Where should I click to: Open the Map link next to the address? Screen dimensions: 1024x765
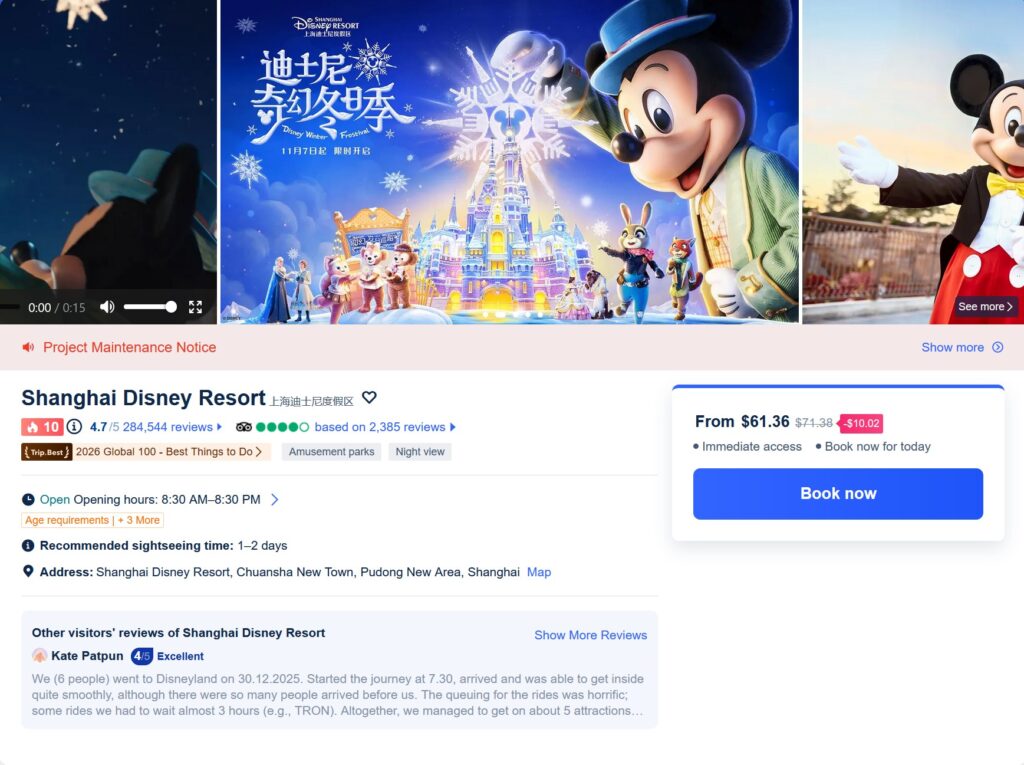point(539,572)
